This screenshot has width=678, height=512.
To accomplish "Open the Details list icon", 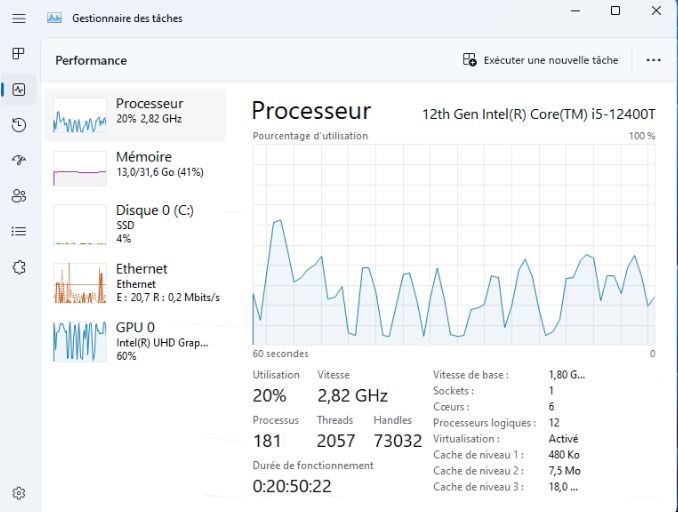I will (x=18, y=232).
